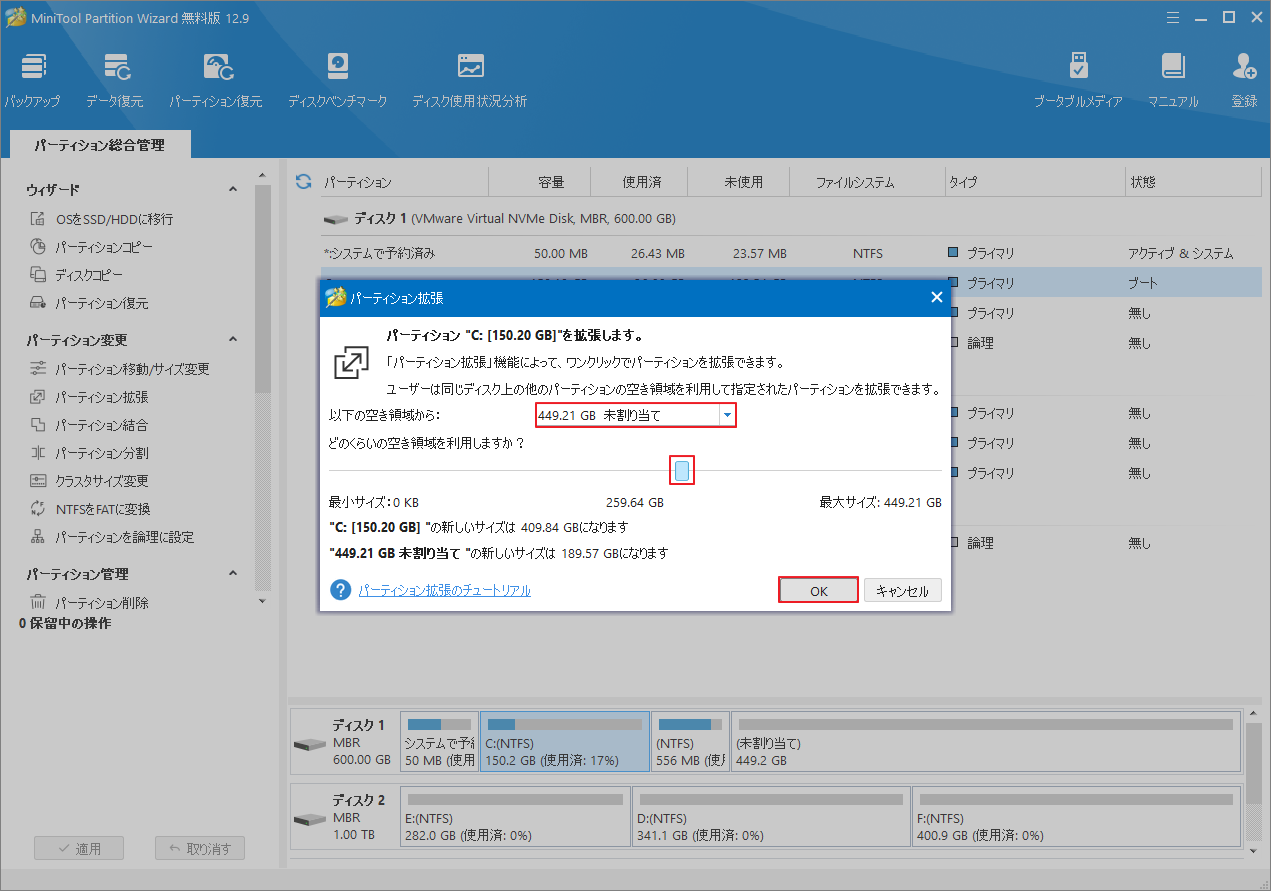
Task: Open the hamburger menu in the title bar
Action: point(1171,16)
